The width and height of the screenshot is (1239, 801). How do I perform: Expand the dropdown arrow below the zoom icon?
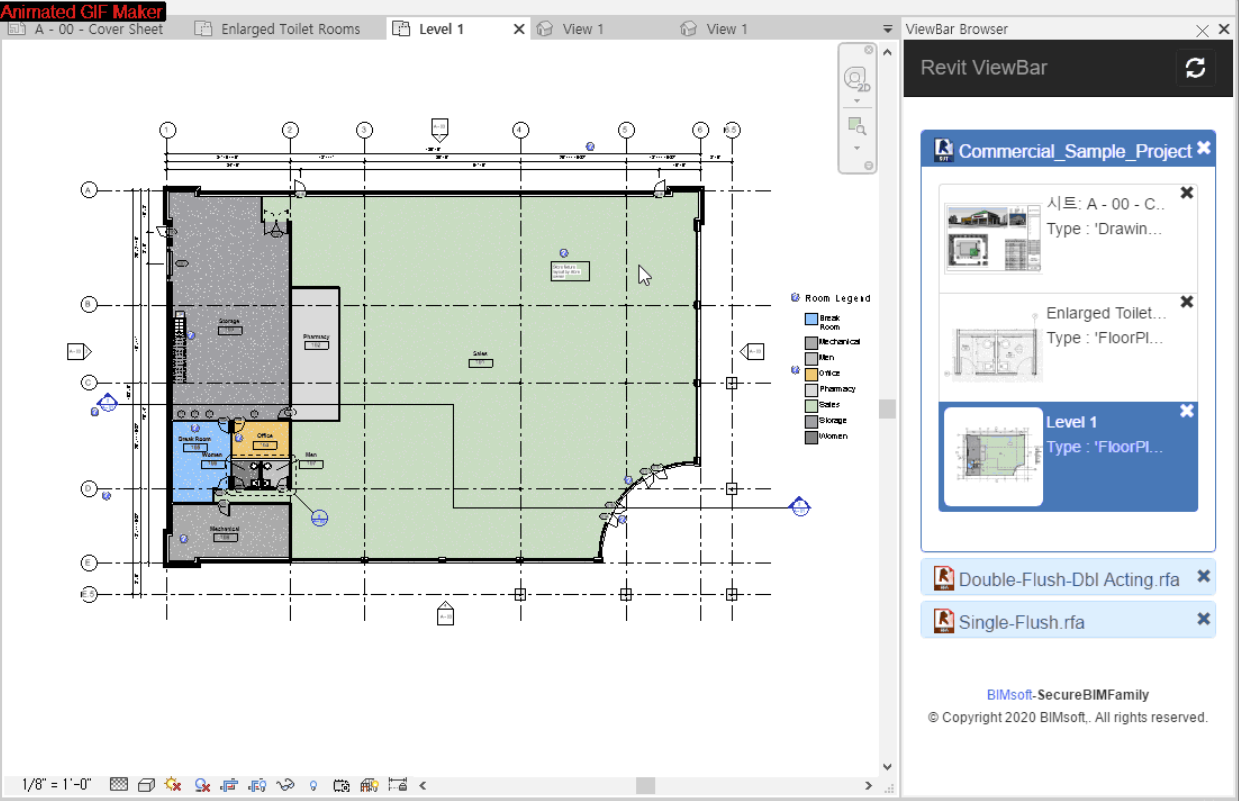pos(856,148)
